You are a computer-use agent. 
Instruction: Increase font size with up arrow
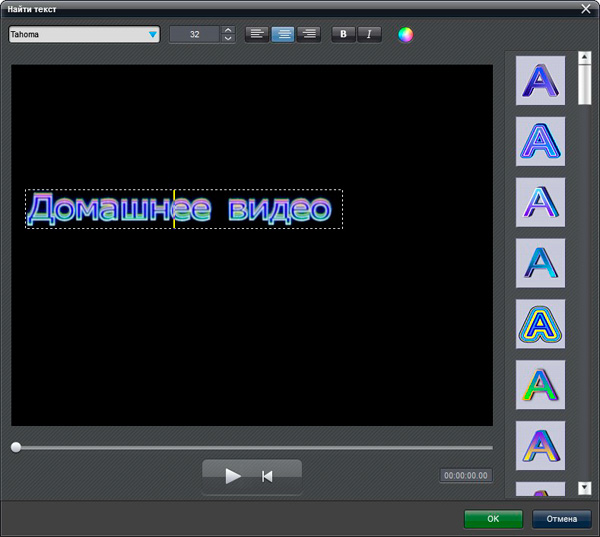(x=227, y=29)
